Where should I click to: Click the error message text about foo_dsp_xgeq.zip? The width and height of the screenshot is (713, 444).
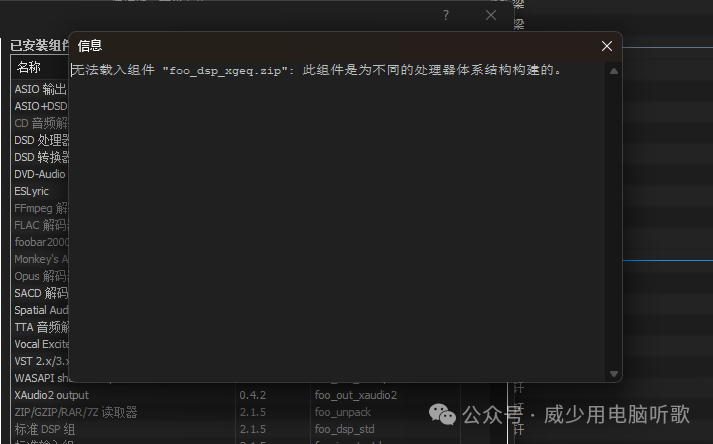(x=316, y=70)
